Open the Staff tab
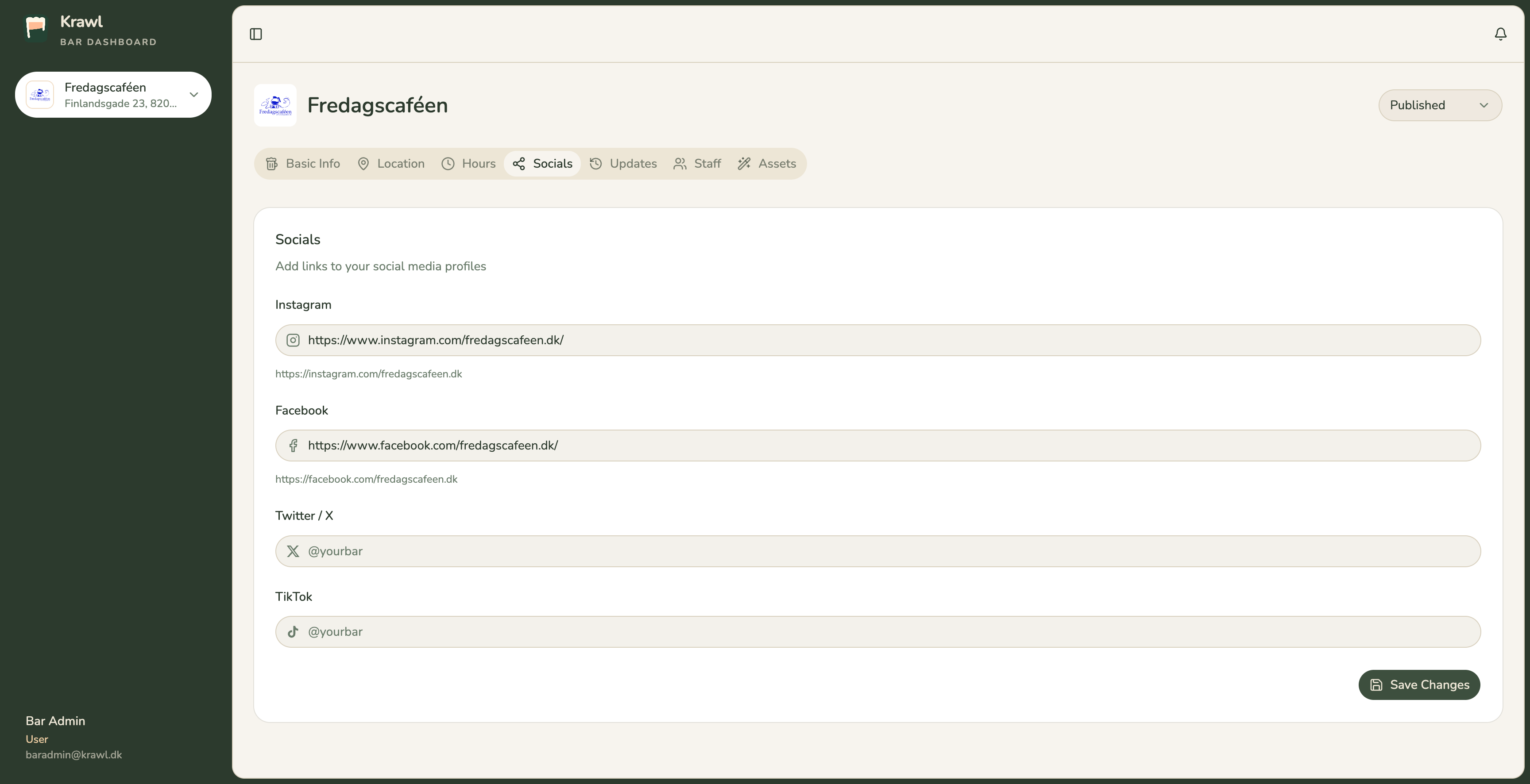 click(697, 164)
